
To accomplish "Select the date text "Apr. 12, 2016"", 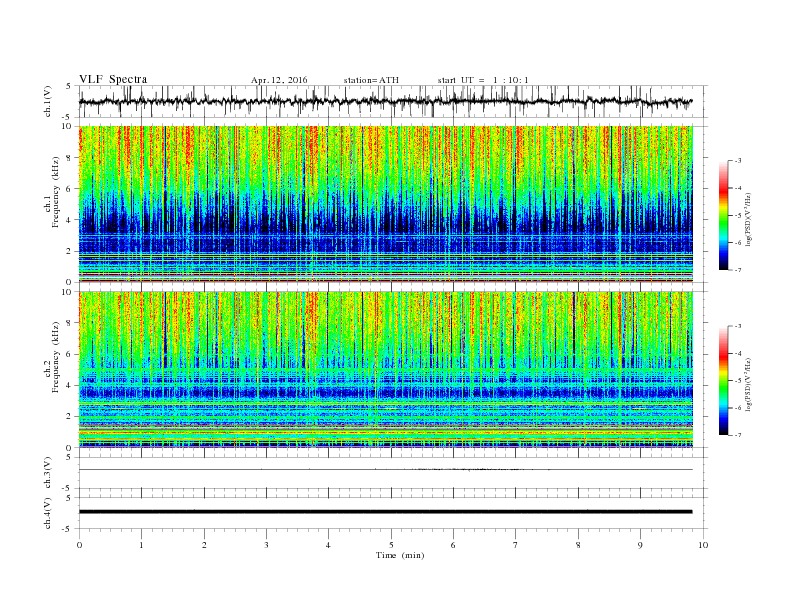I will [x=279, y=80].
